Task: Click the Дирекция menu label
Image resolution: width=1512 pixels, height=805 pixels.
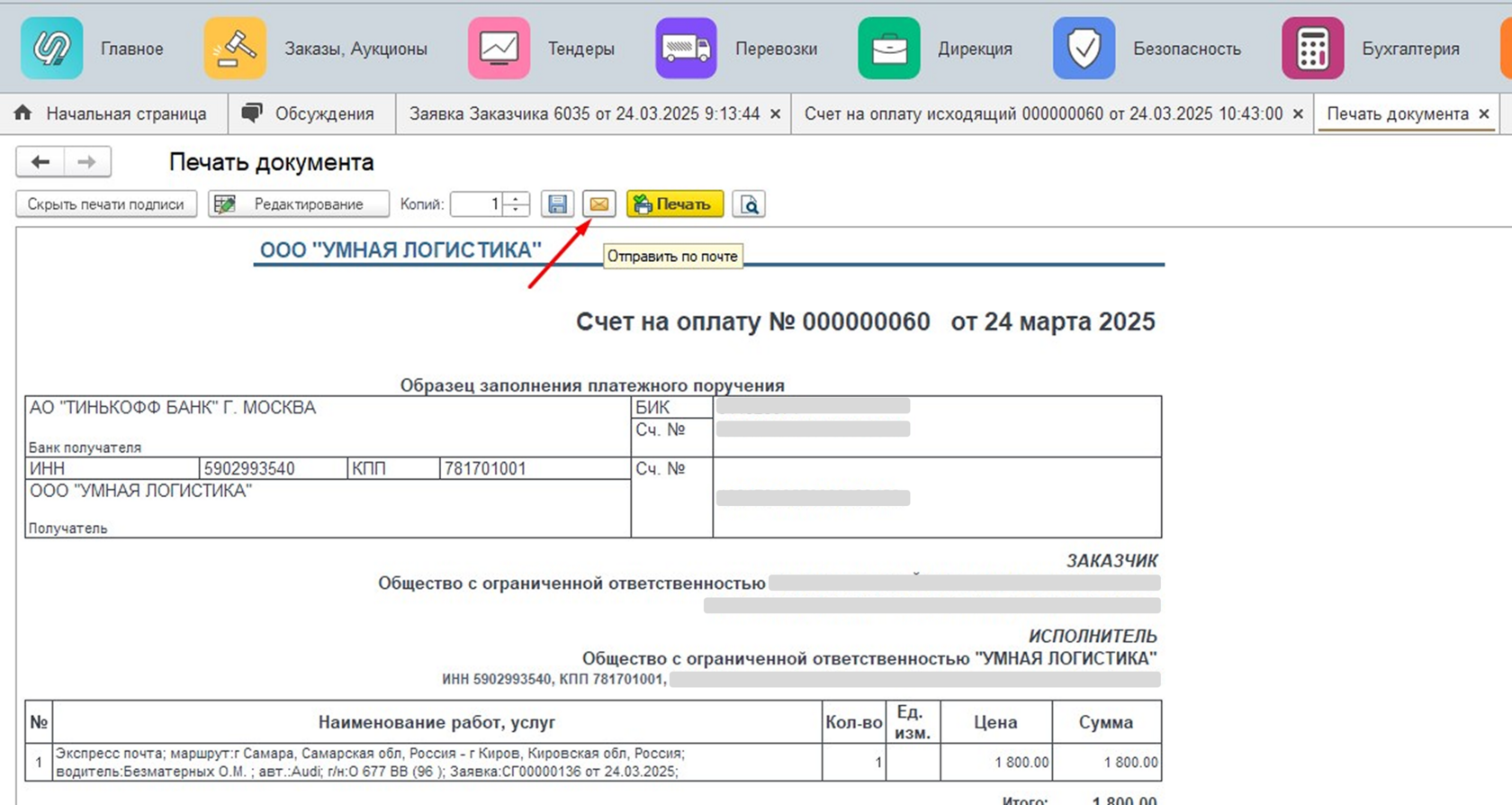Action: 976,49
